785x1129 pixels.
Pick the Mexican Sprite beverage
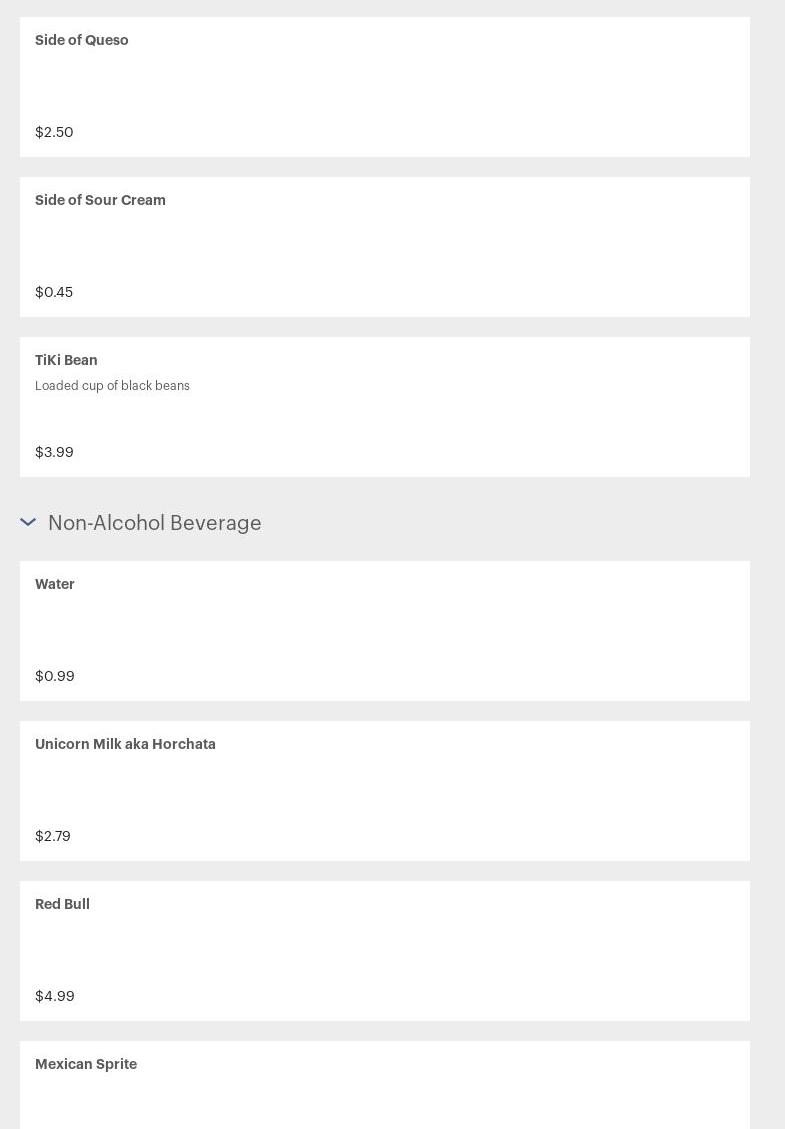(86, 1065)
